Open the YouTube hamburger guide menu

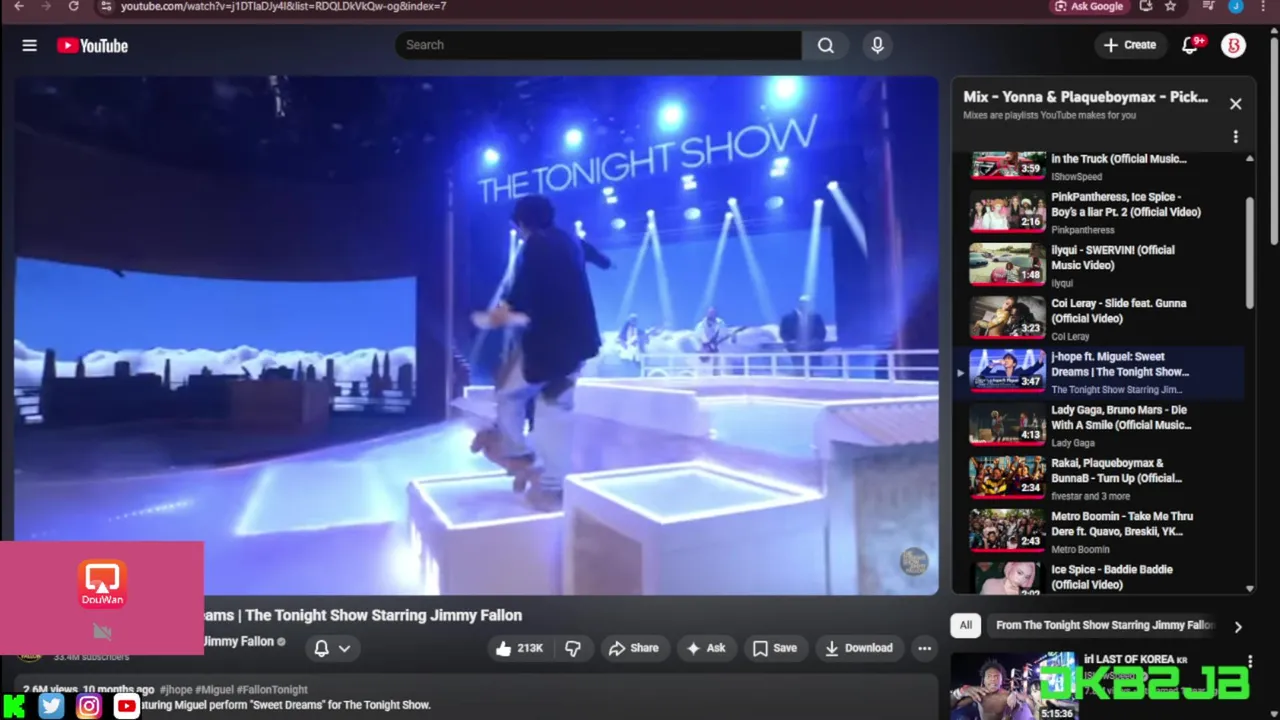(29, 45)
